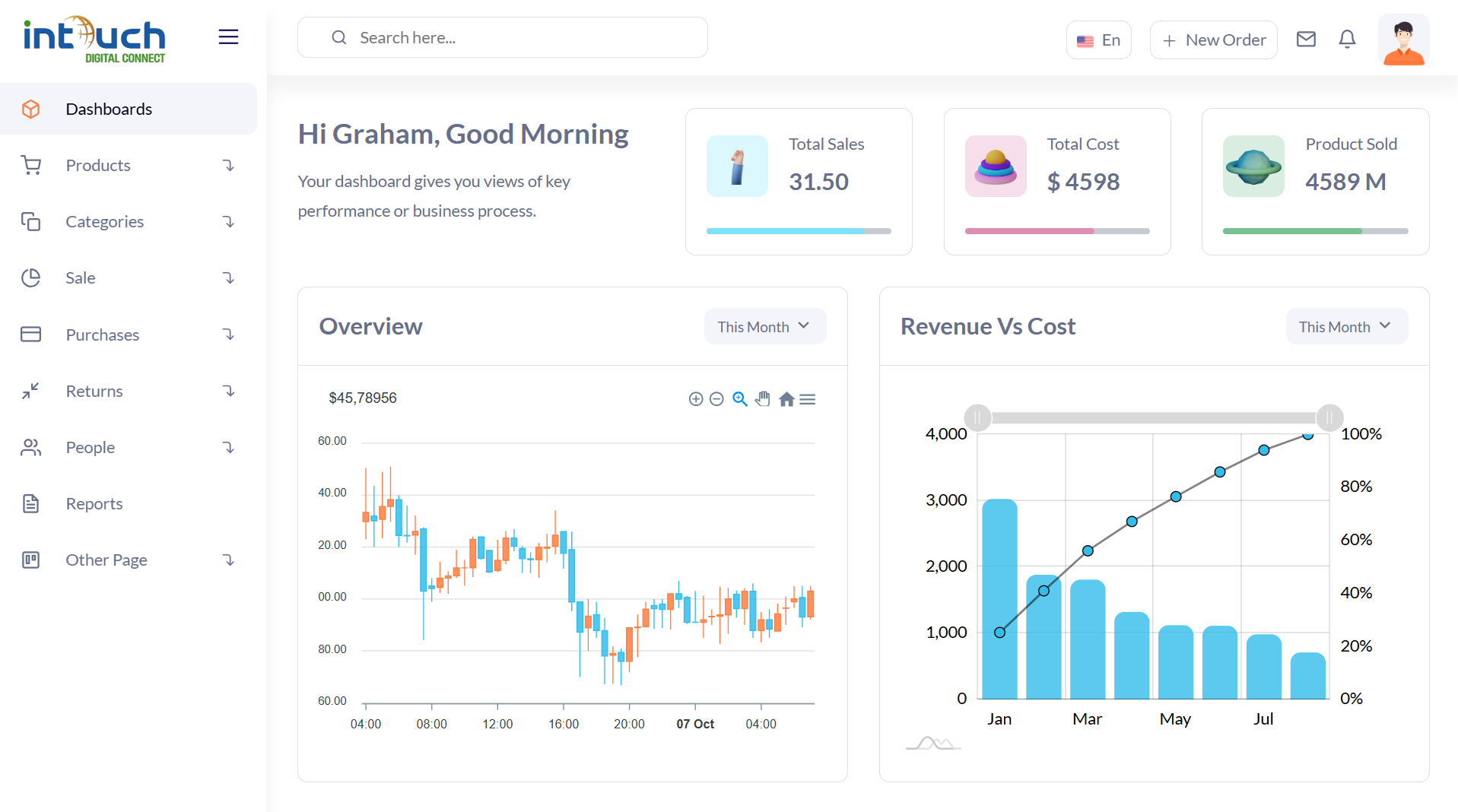This screenshot has width=1458, height=812.
Task: Click the New Order button
Action: pyautogui.click(x=1213, y=40)
